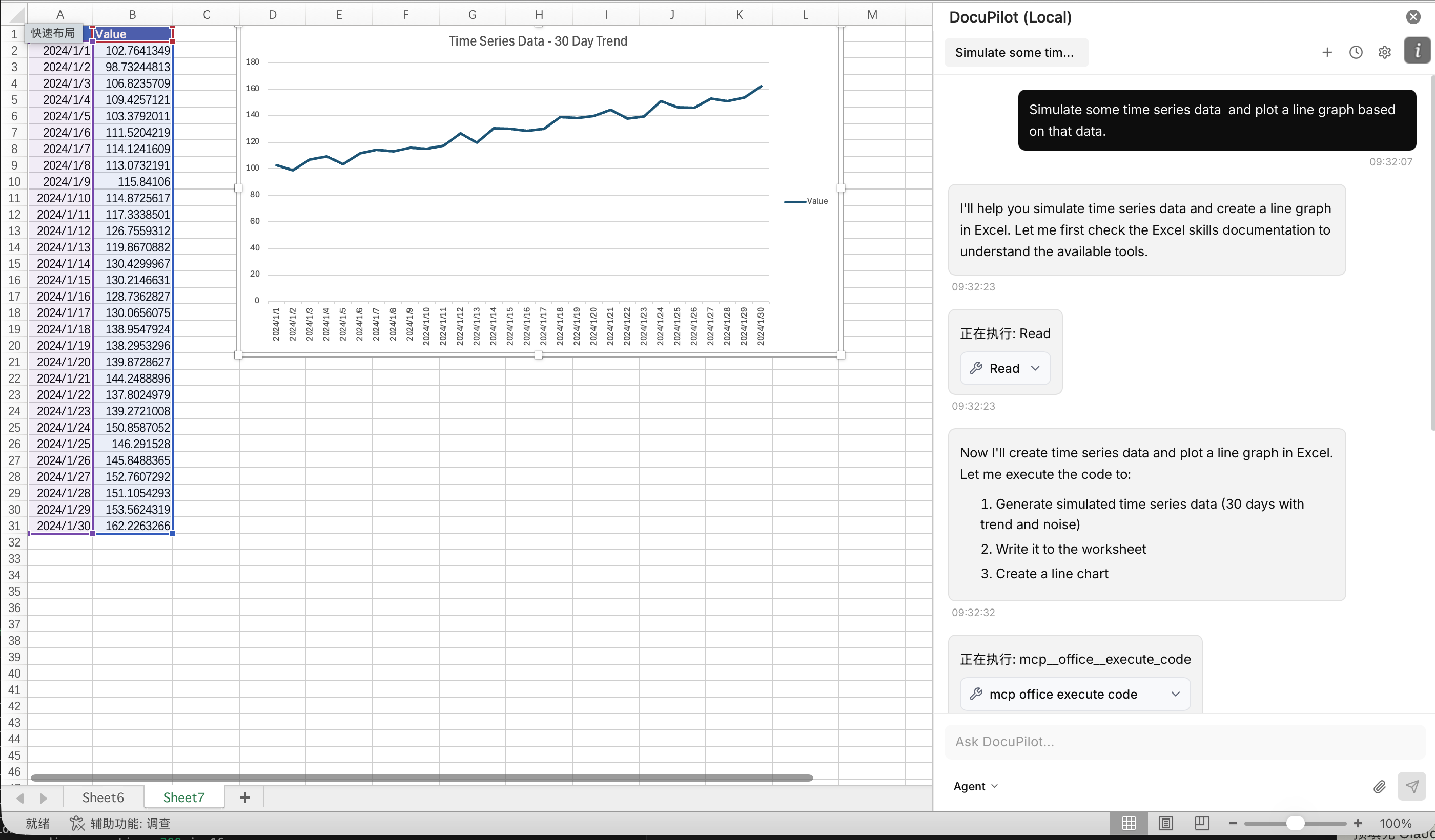1435x840 pixels.
Task: Open the Agent mode dropdown
Action: point(975,786)
